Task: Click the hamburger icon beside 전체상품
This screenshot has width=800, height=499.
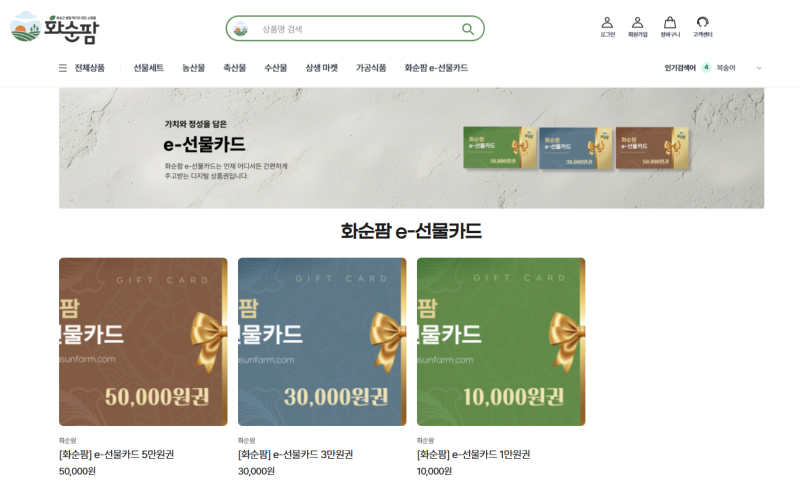Action: pos(63,68)
